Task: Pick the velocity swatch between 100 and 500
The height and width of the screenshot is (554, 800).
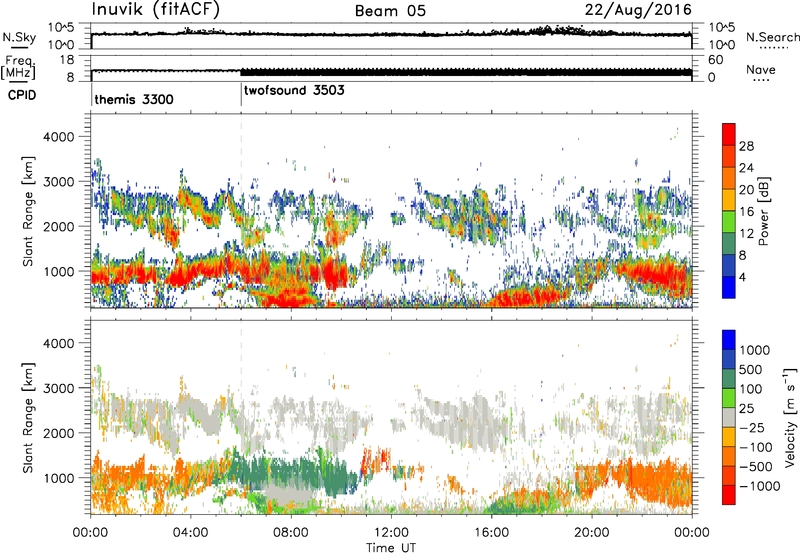Action: click(x=729, y=379)
